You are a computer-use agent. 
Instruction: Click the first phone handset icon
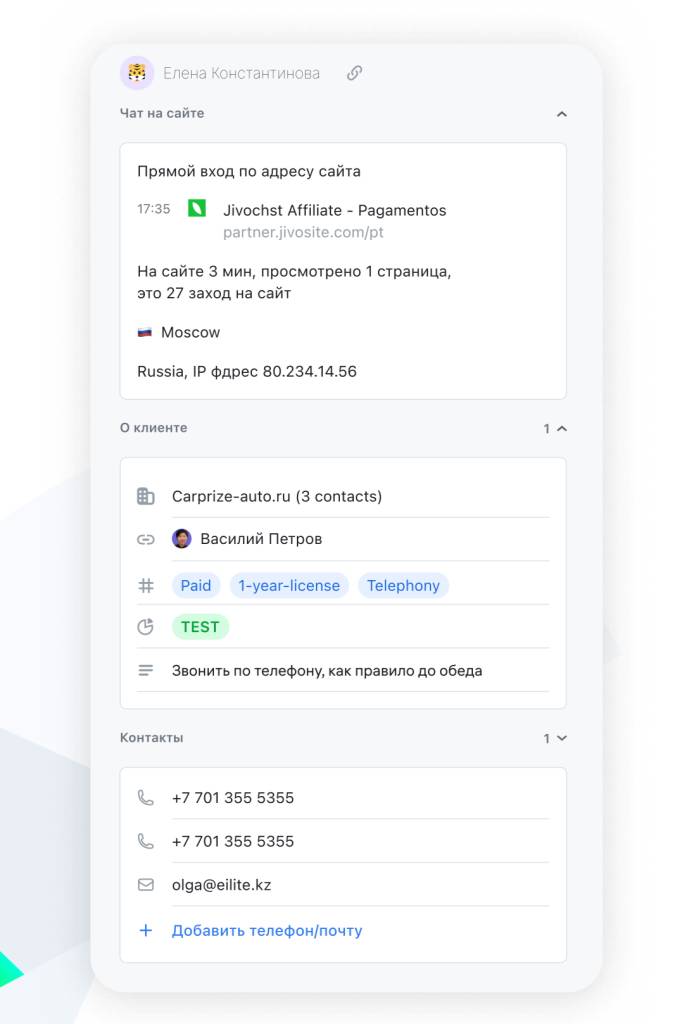(146, 798)
